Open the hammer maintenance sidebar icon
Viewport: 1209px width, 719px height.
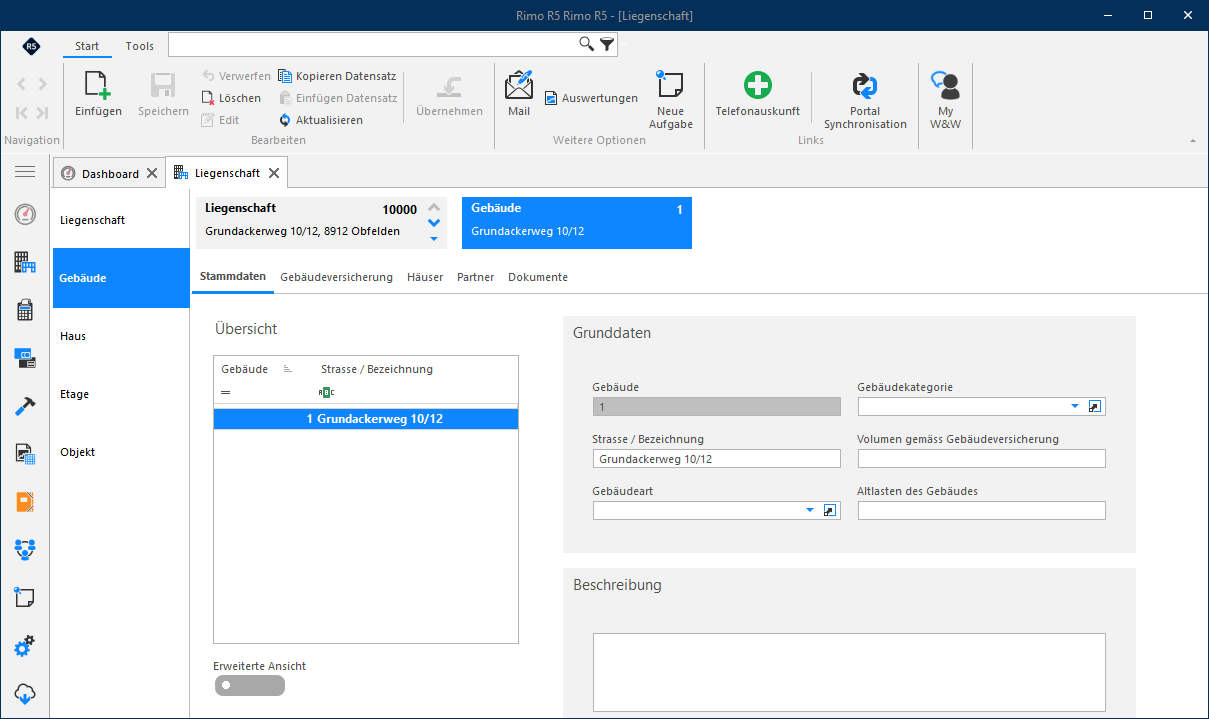[x=25, y=406]
